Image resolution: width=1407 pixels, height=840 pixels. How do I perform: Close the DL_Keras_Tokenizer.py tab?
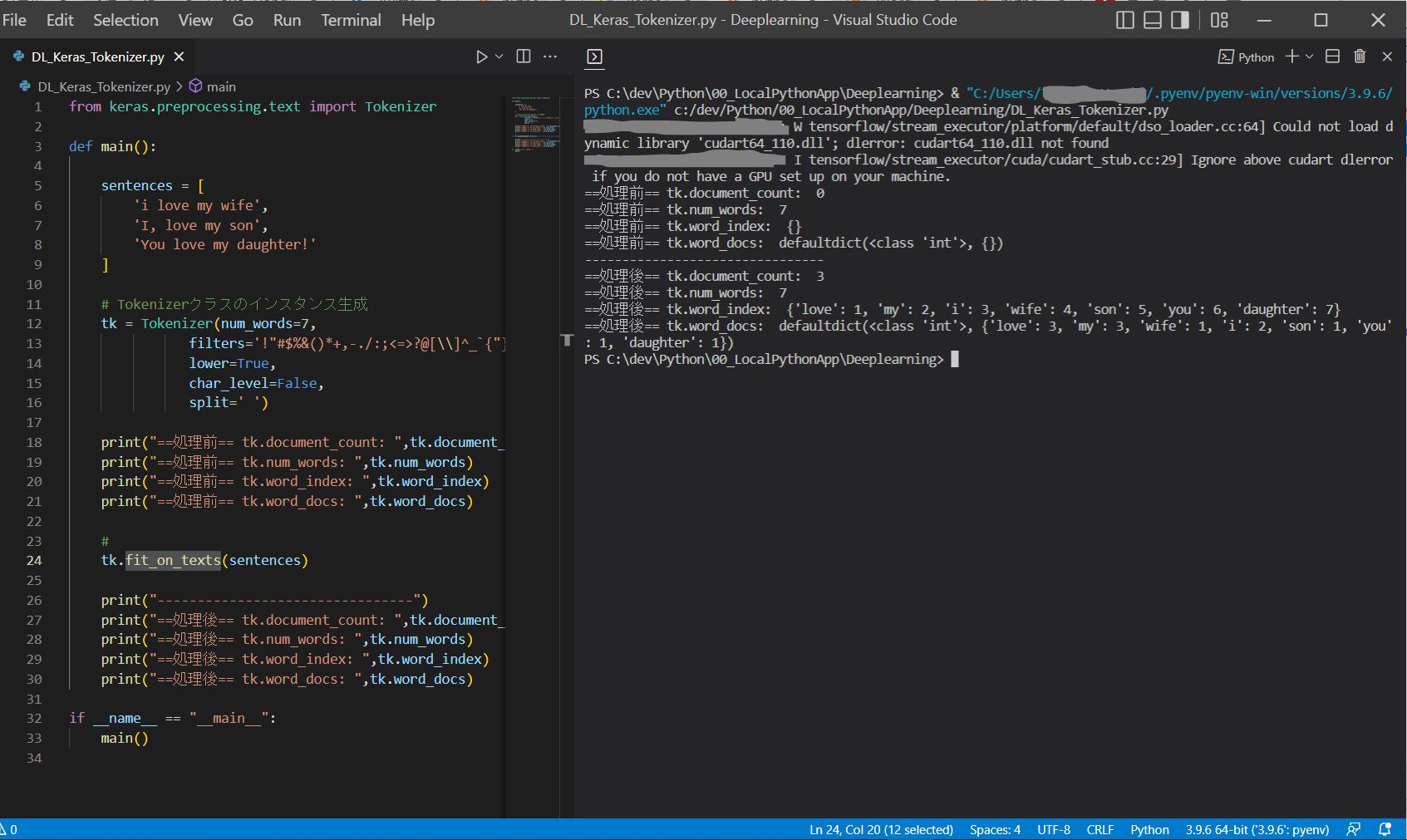(x=179, y=56)
